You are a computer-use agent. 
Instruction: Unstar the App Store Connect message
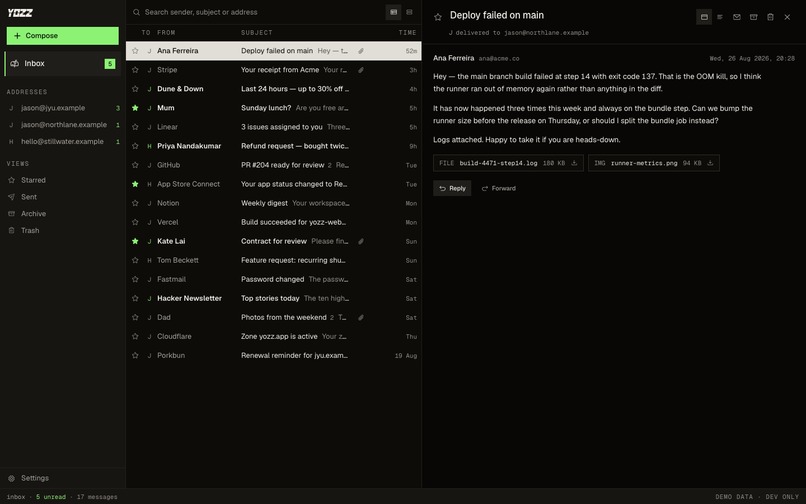[x=135, y=184]
